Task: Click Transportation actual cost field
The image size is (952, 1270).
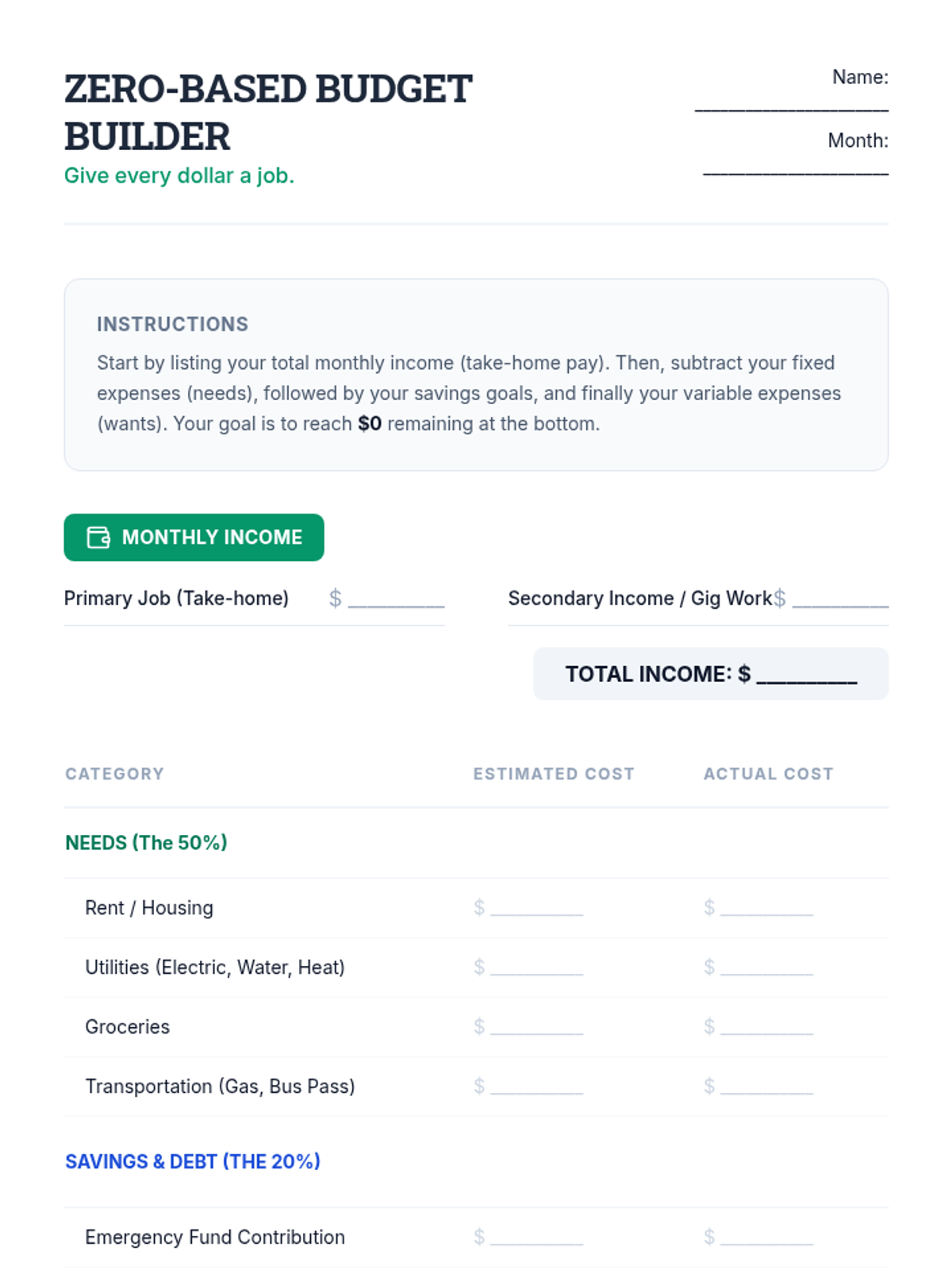Action: pos(766,1087)
